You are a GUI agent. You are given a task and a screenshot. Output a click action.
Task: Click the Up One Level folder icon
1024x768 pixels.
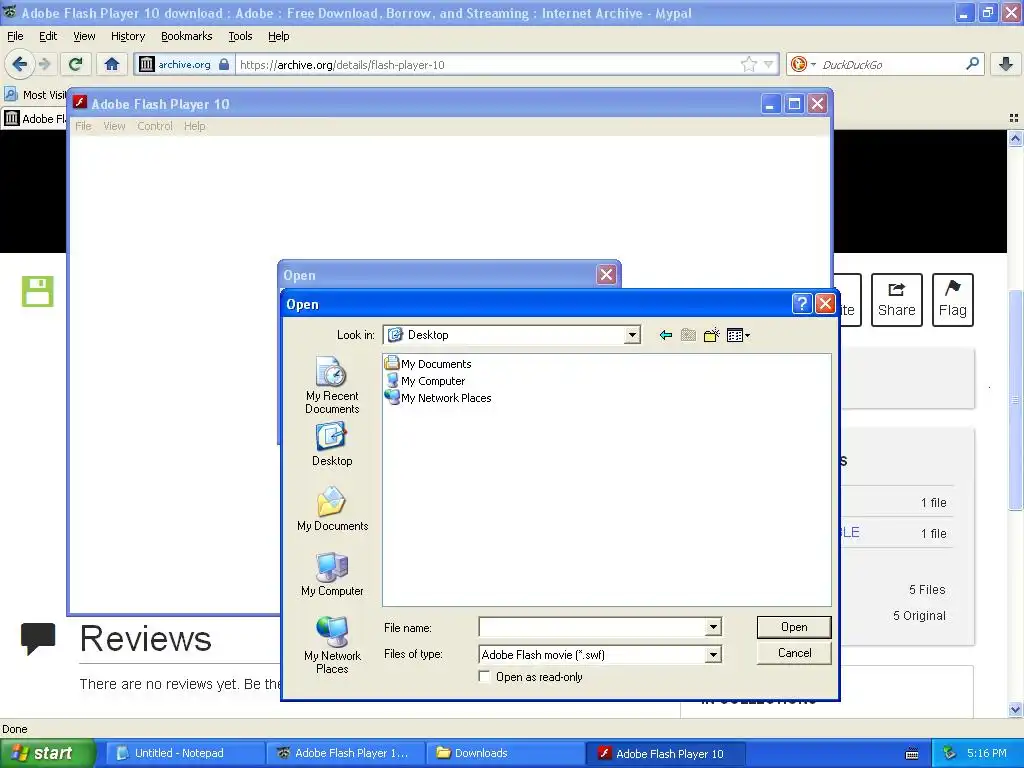tap(688, 335)
